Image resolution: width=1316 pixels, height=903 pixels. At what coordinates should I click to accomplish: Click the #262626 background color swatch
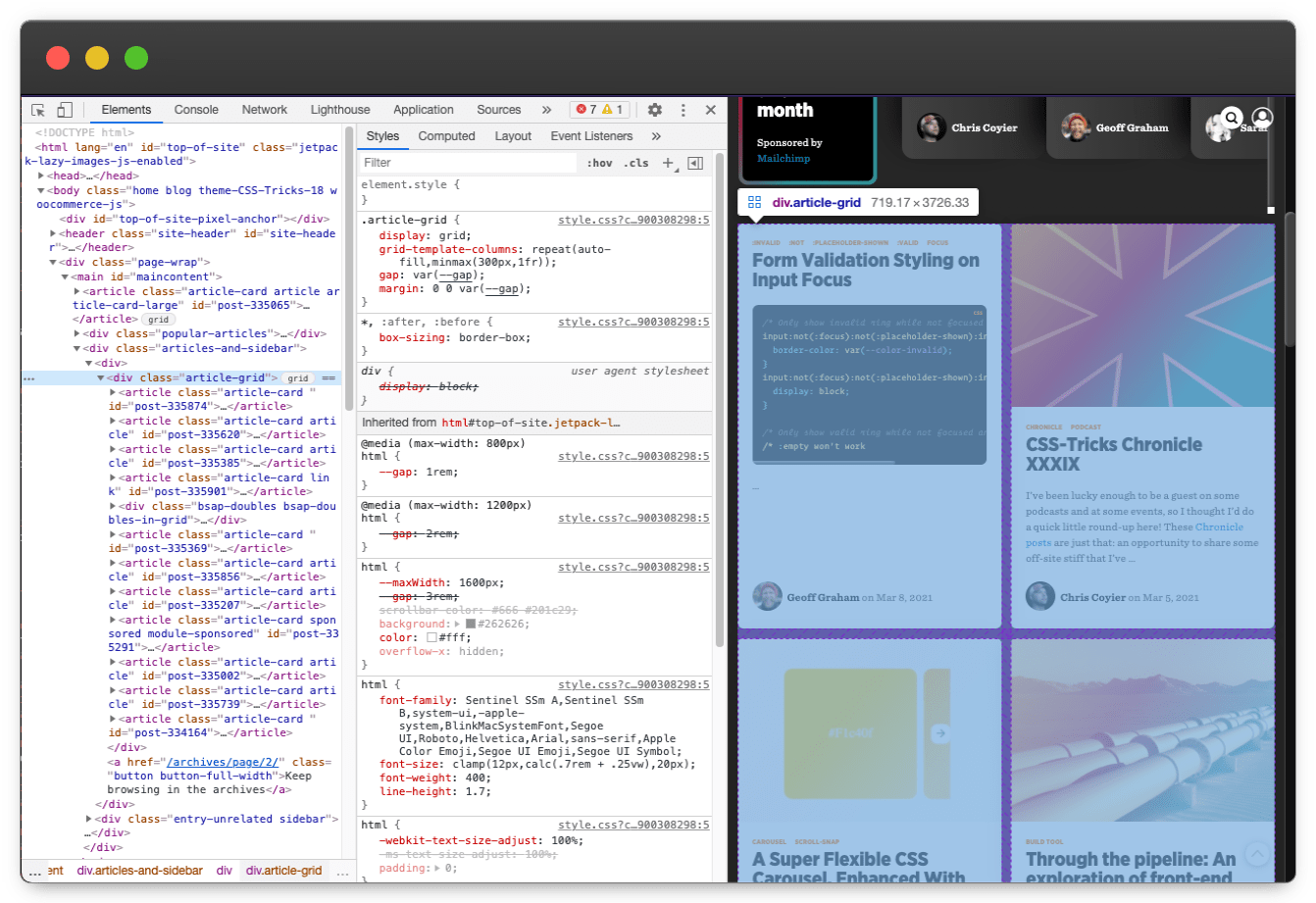coord(471,624)
